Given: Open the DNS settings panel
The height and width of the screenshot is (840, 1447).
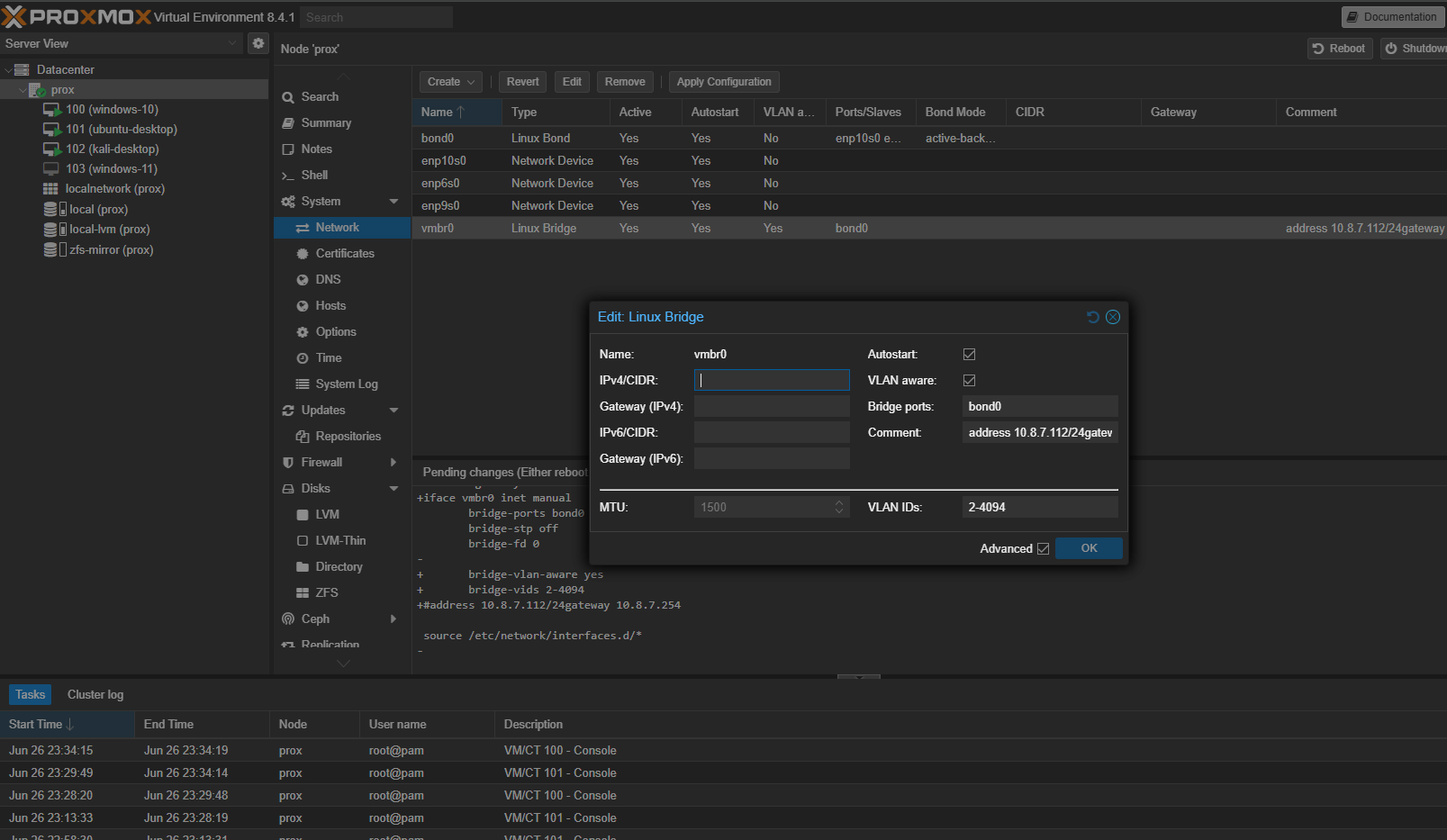Looking at the screenshot, I should coord(328,279).
